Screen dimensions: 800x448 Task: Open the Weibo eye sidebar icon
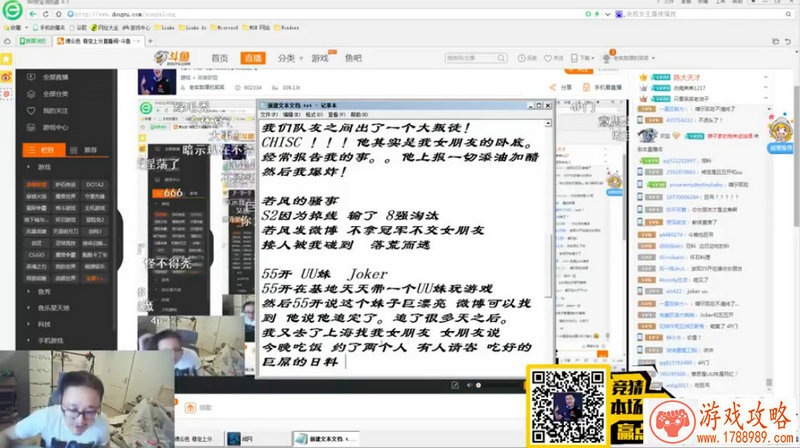[6, 77]
